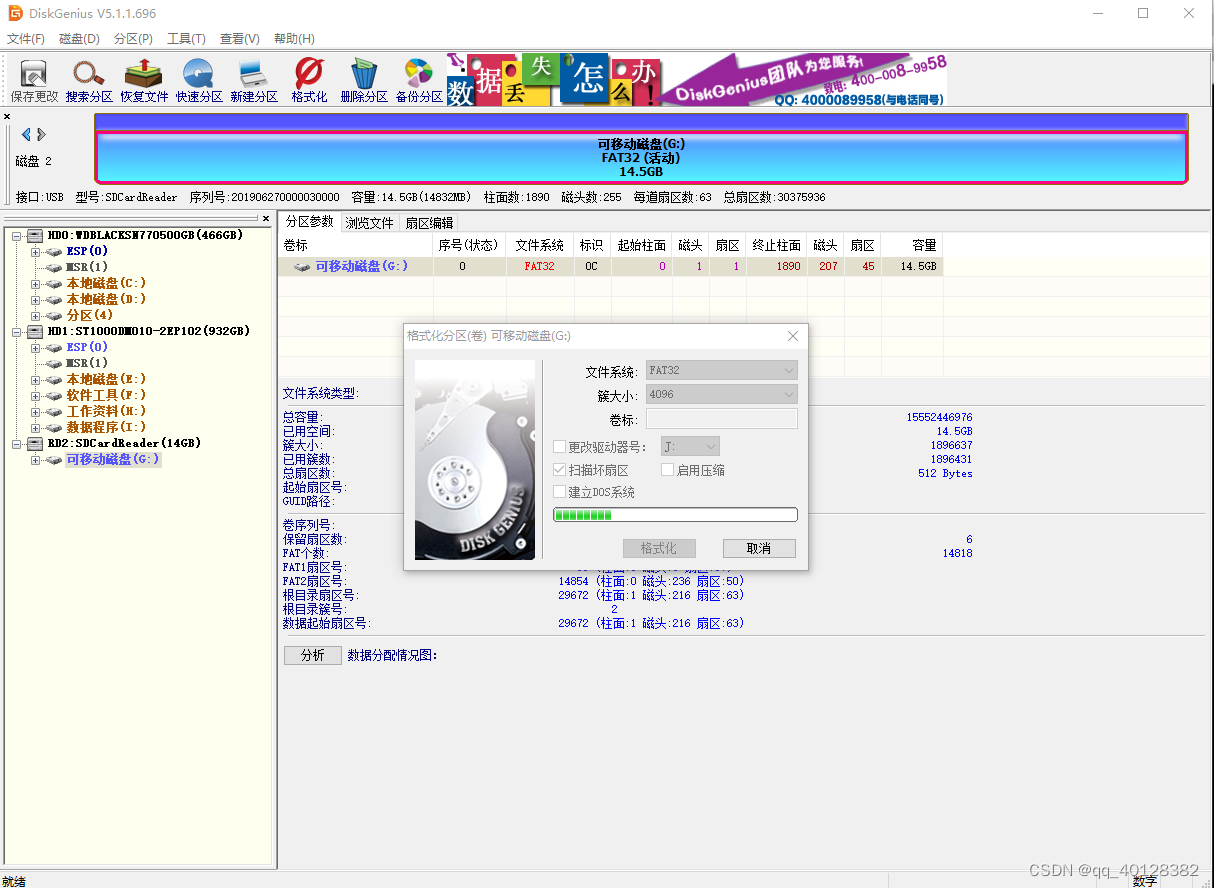Click the Cancel (取消) button in dialog
The height and width of the screenshot is (888, 1214).
point(759,548)
